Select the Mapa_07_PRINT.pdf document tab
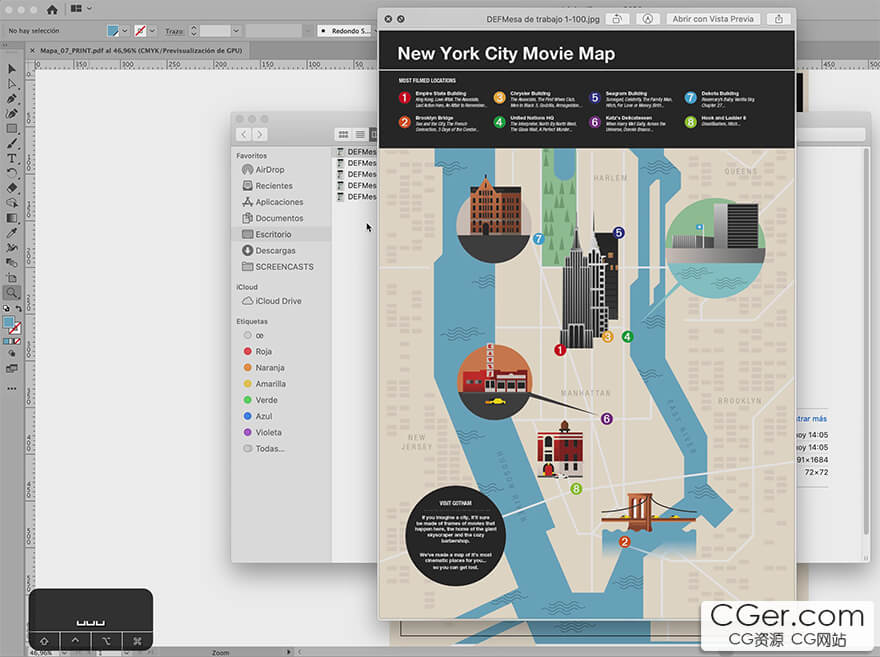This screenshot has height=657, width=880. point(141,50)
